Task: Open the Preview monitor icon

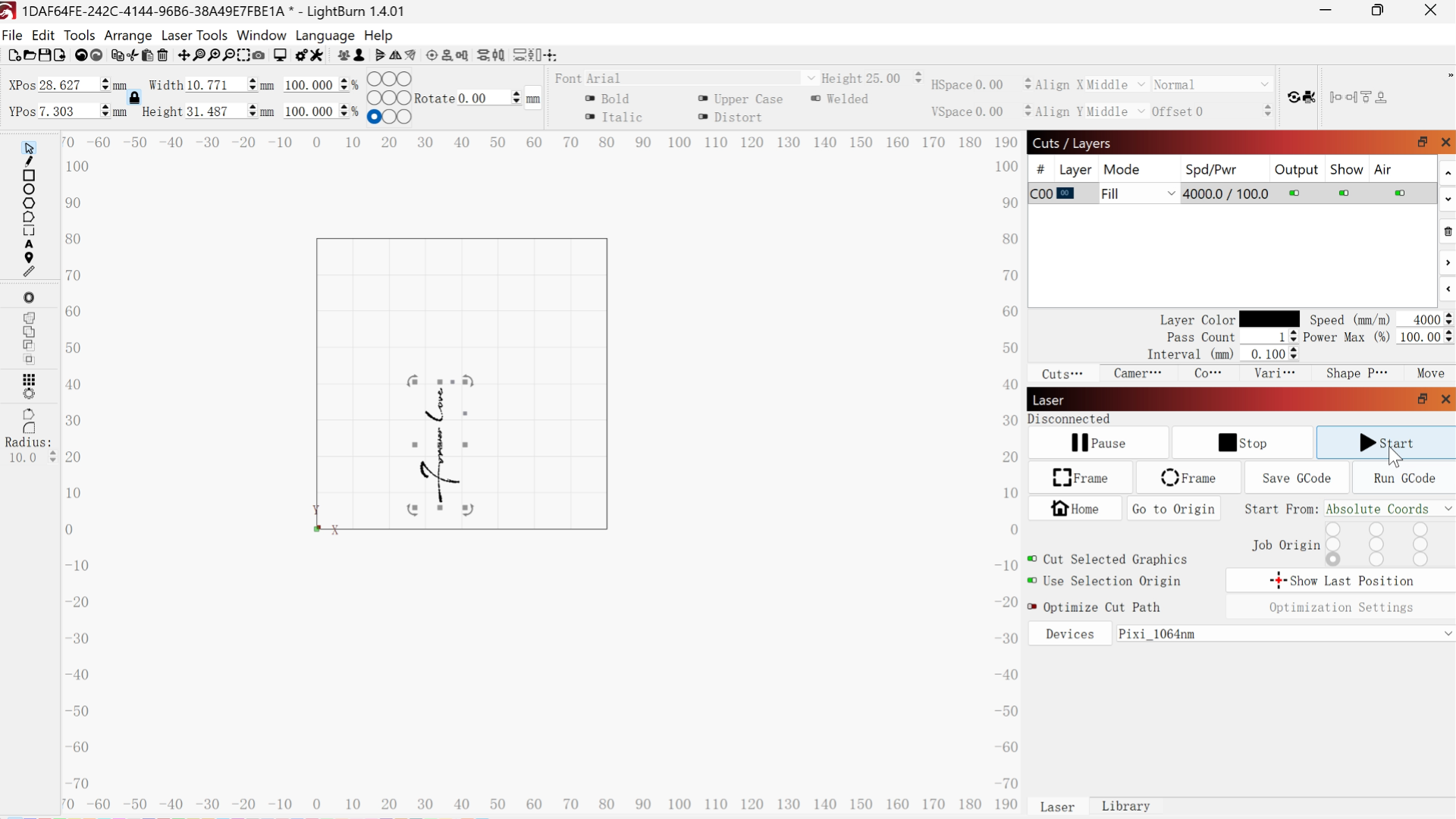Action: [x=280, y=55]
